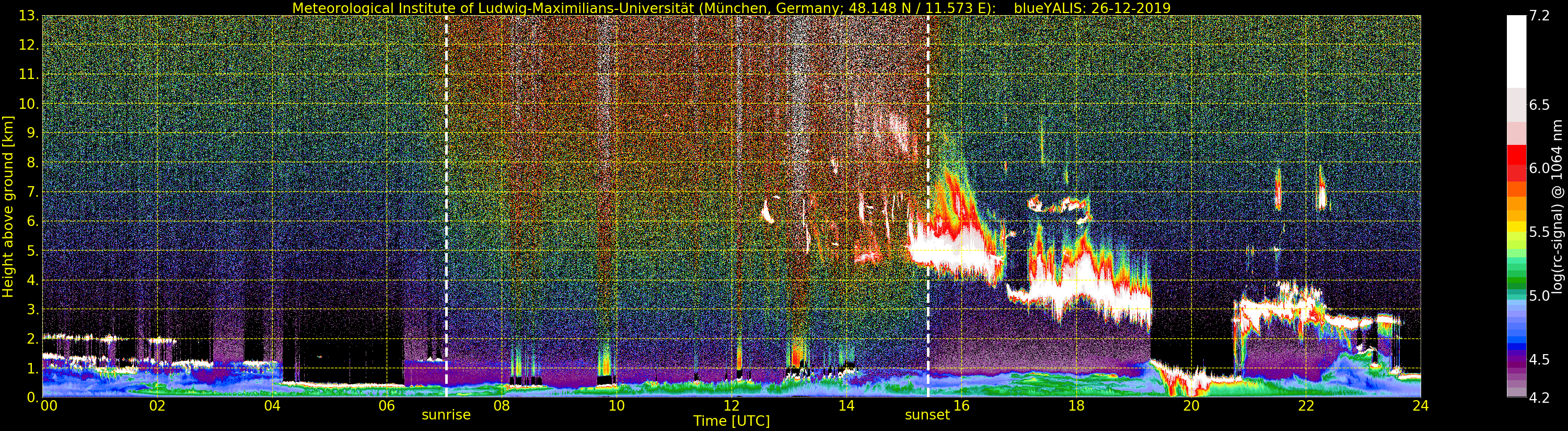
Task: Click the time axis tick label 16
Action: (x=961, y=405)
